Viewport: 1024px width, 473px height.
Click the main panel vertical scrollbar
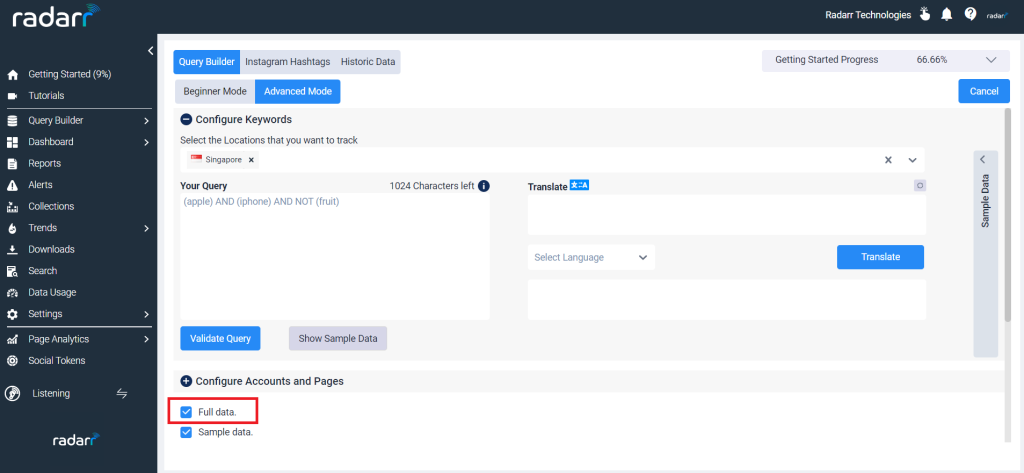coord(1008,216)
